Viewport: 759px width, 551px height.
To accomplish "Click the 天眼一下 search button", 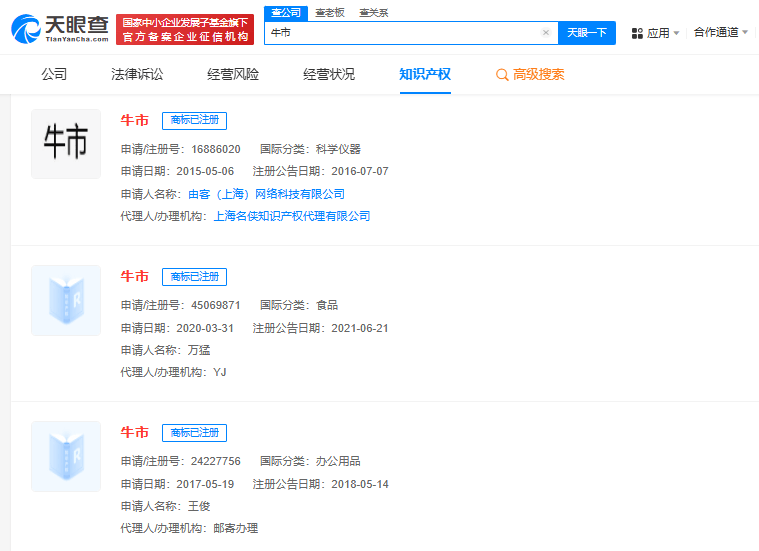I will click(587, 32).
